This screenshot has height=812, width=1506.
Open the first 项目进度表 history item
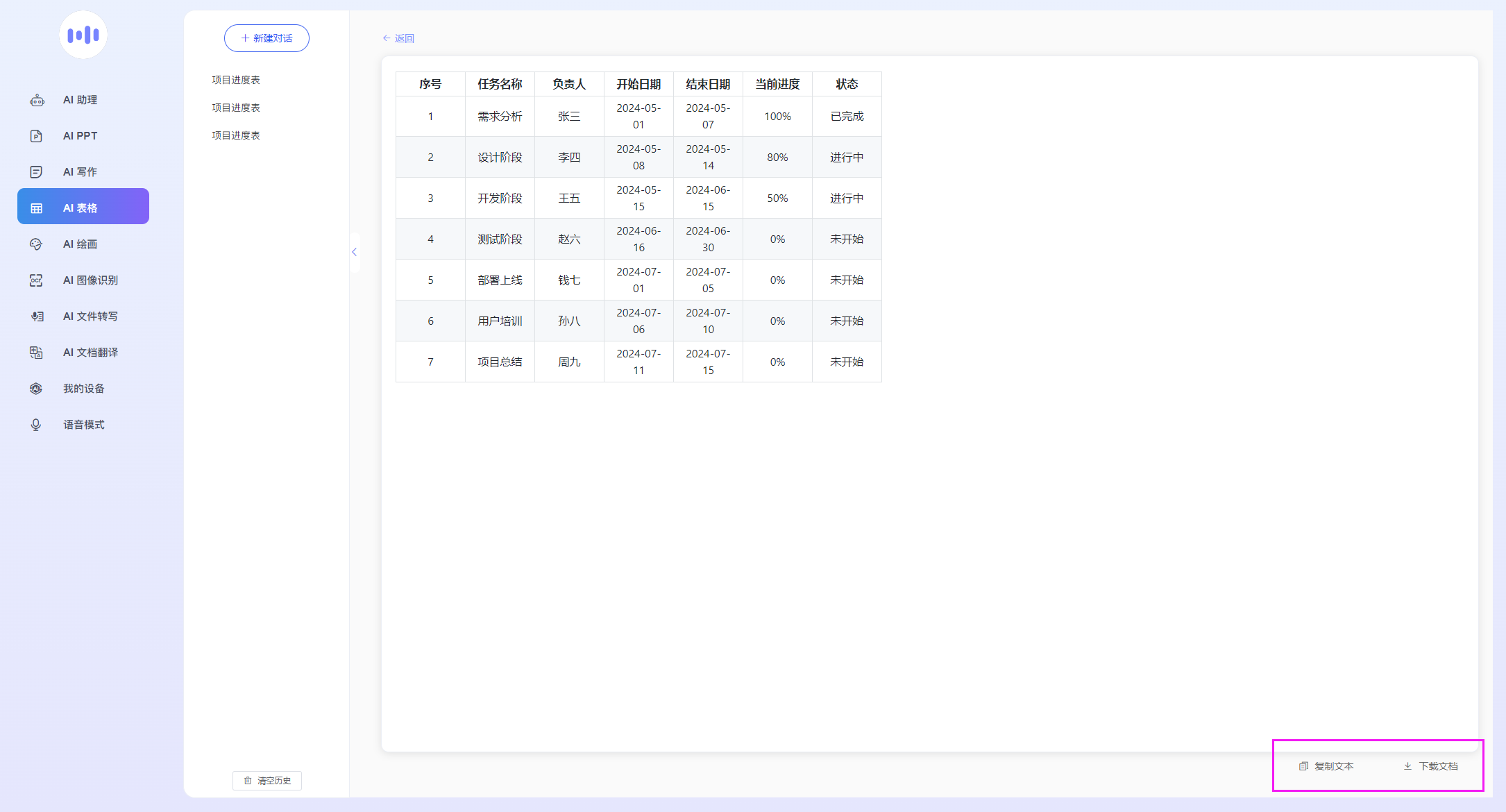pos(236,80)
